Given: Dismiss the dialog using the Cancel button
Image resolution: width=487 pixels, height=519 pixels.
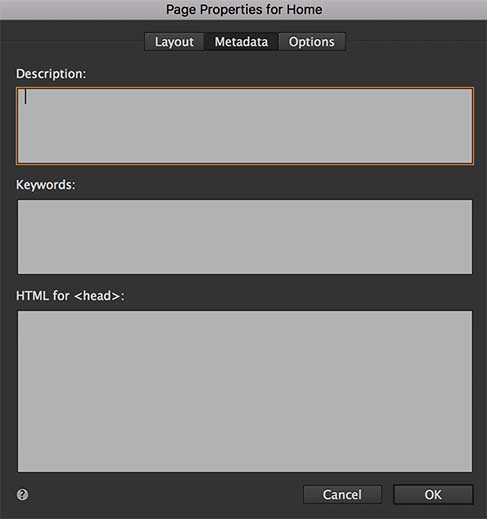Looking at the screenshot, I should tap(342, 494).
